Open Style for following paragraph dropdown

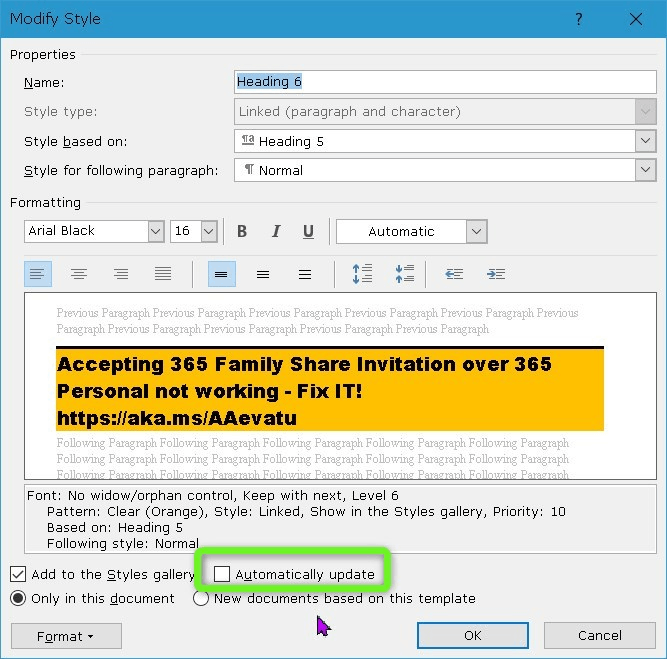[645, 170]
